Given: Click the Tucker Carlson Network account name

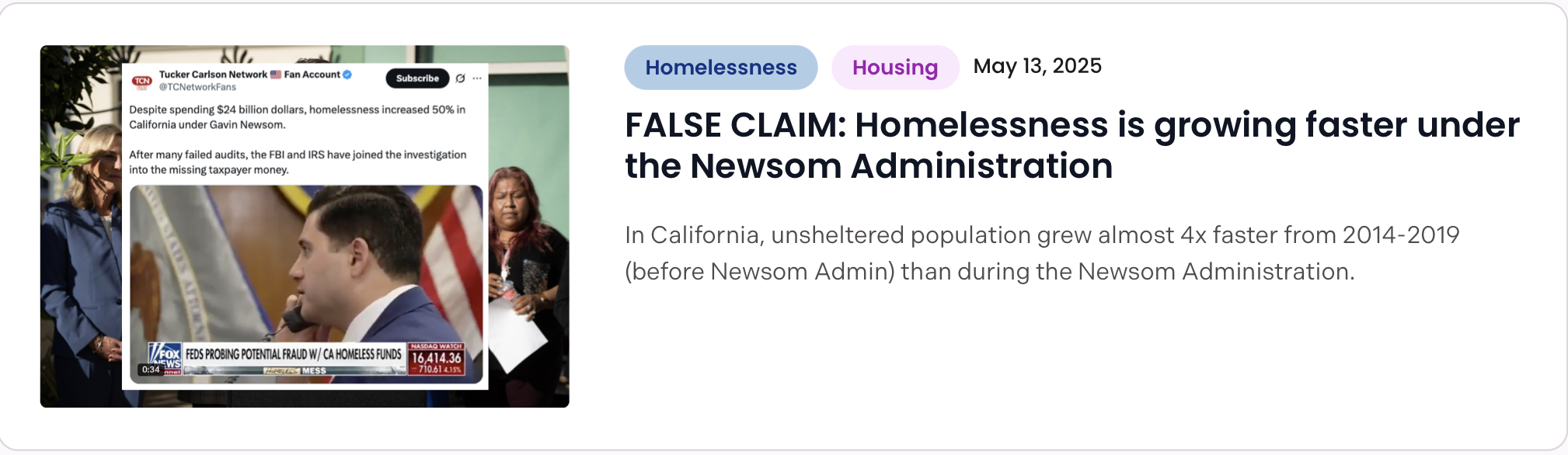Looking at the screenshot, I should 213,75.
